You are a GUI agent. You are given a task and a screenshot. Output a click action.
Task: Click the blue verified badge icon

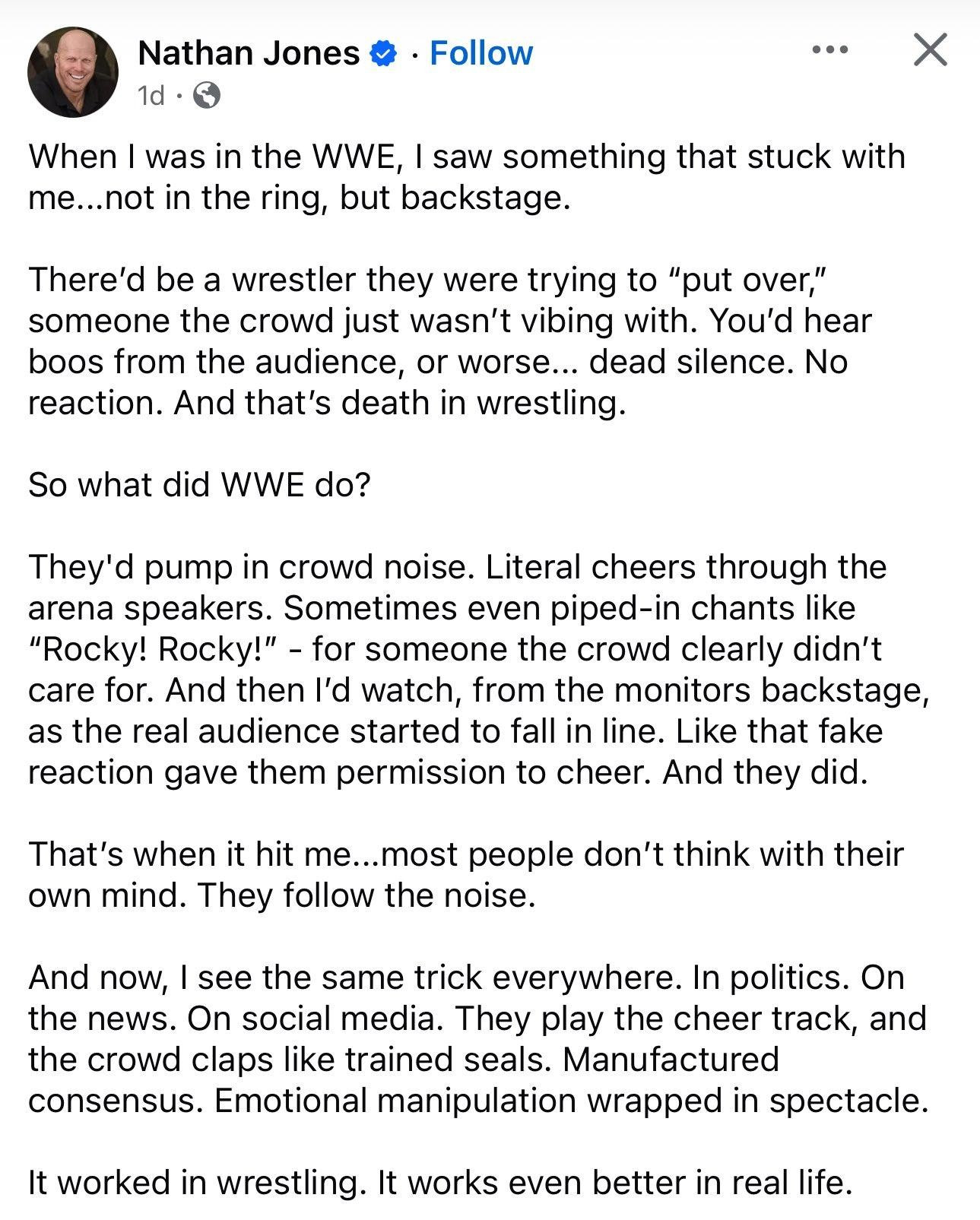pos(384,53)
